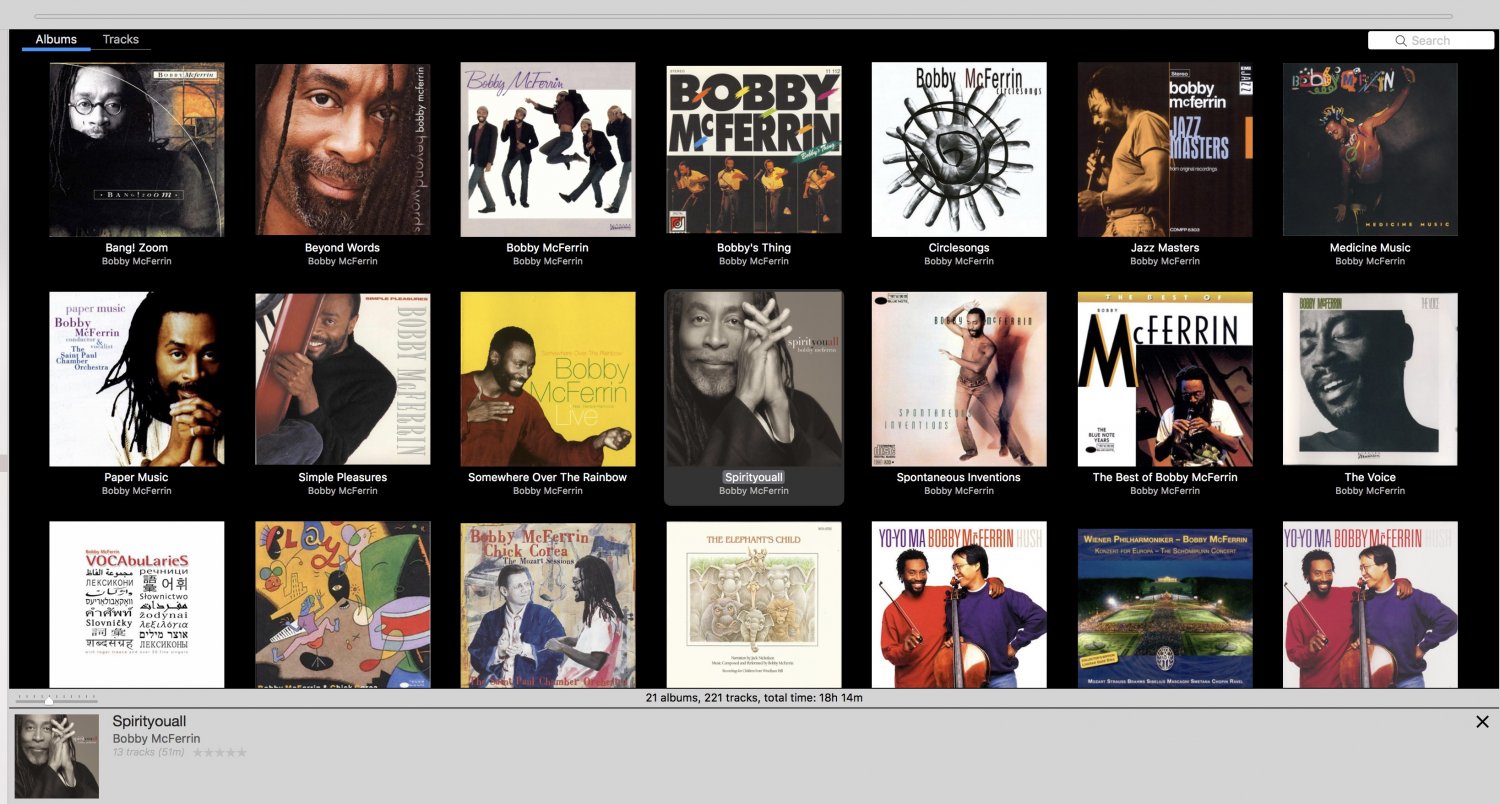Open the Paper Music album cover
Screen dimensions: 1500x804
[137, 379]
